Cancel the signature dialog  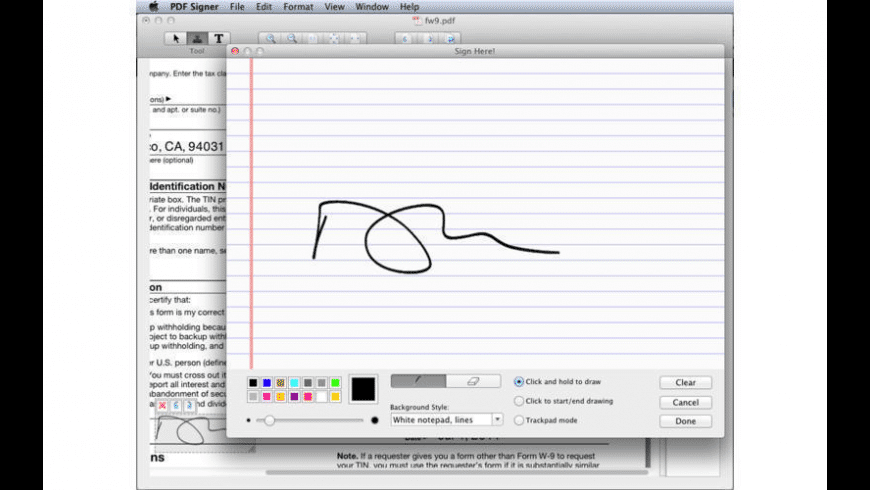pyautogui.click(x=685, y=402)
